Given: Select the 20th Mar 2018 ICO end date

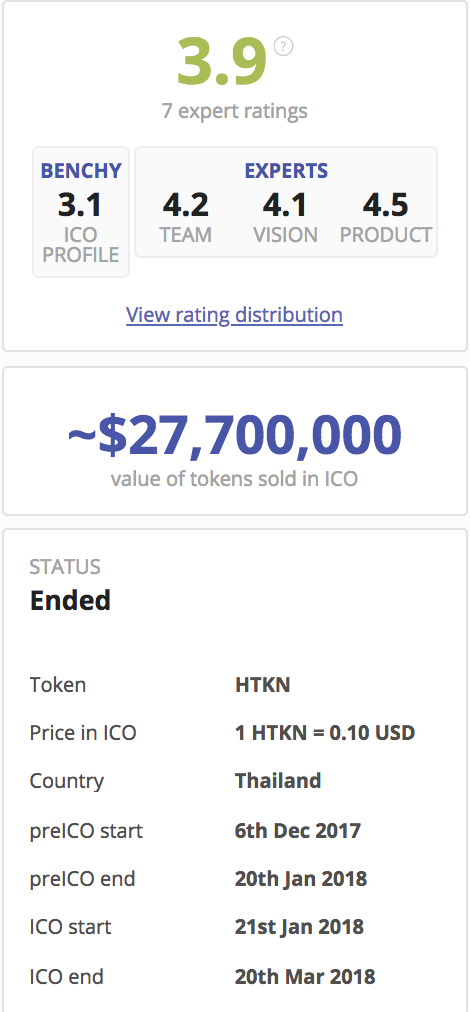Looking at the screenshot, I should tap(305, 976).
